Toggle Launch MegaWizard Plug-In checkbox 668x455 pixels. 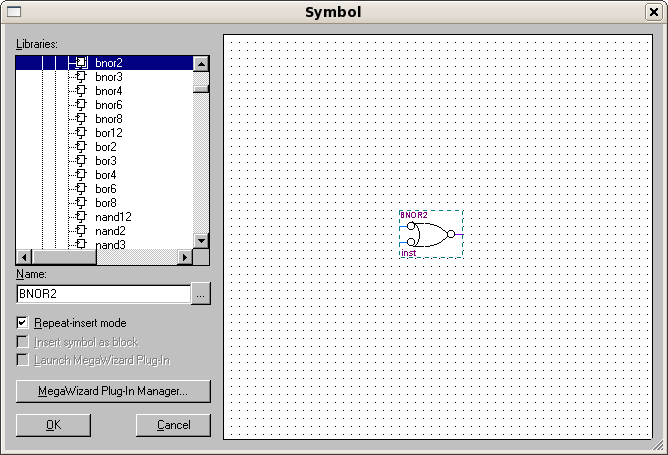click(23, 359)
